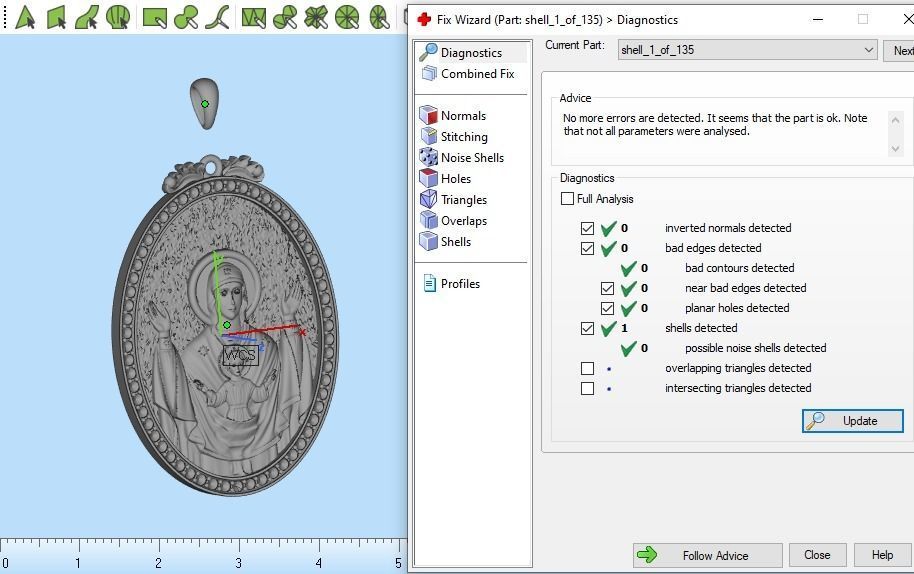Choose the brush marking tool
The width and height of the screenshot is (914, 574).
pos(186,17)
